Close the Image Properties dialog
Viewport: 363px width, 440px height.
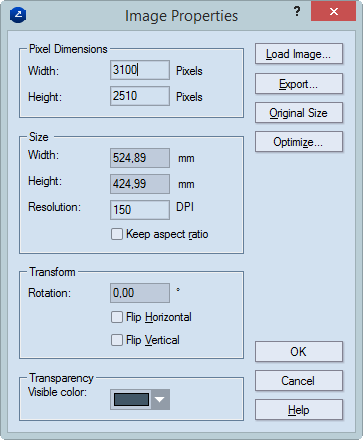coord(333,12)
